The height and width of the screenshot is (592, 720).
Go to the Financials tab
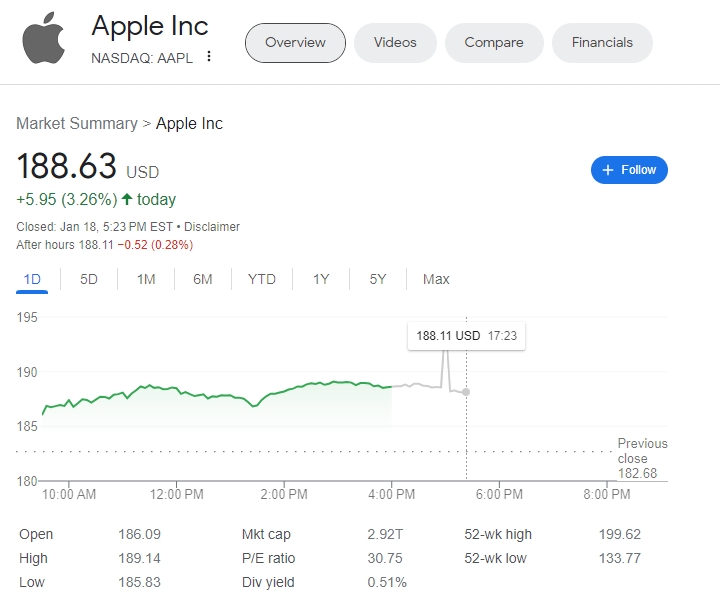(x=602, y=43)
